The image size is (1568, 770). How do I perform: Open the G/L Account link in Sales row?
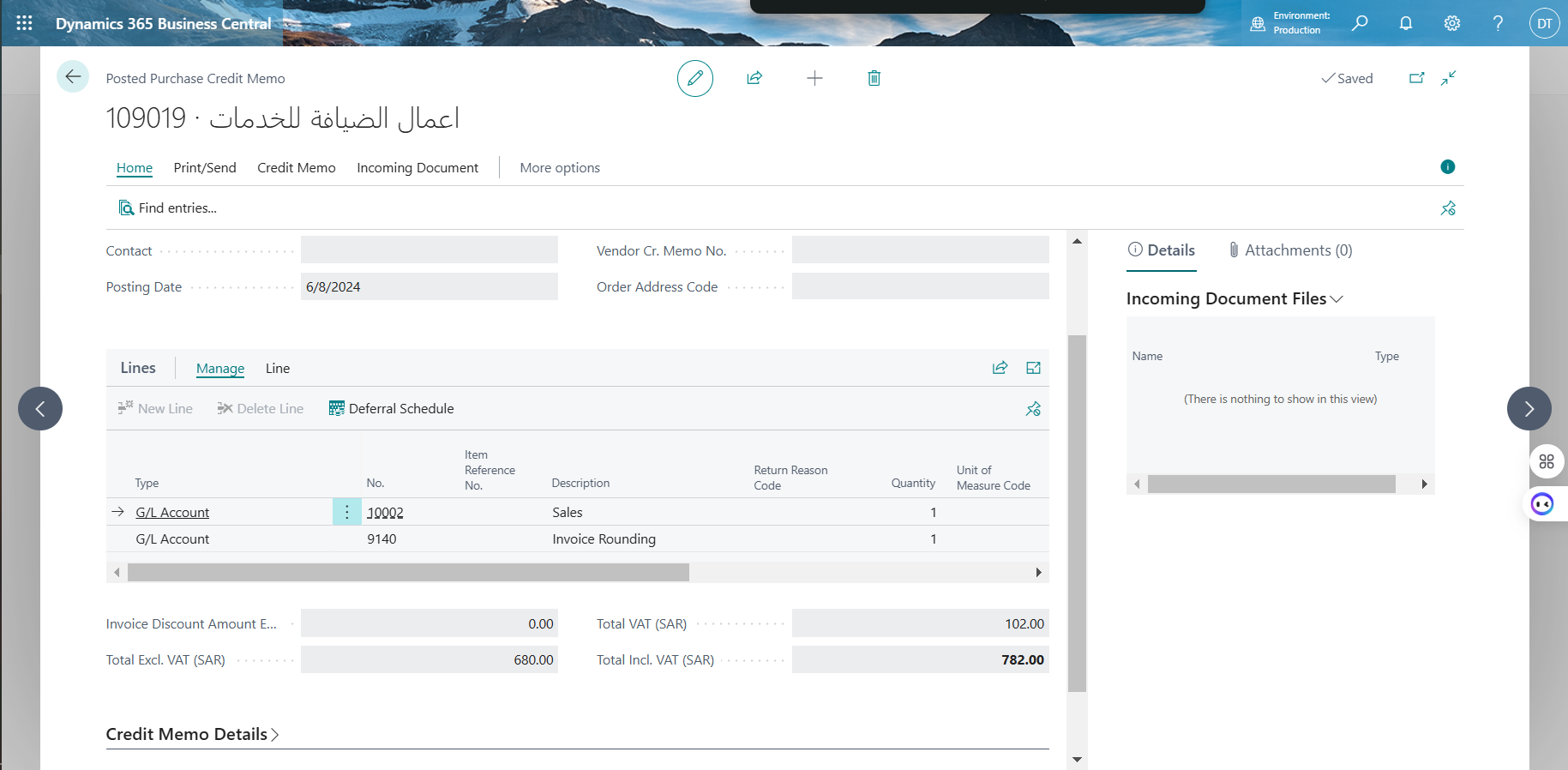pos(172,512)
